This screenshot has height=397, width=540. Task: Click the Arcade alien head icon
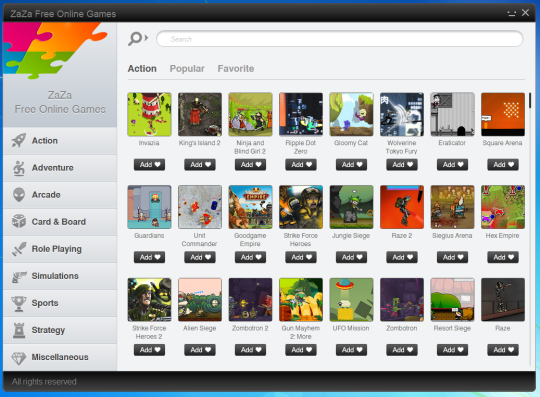[x=19, y=195]
